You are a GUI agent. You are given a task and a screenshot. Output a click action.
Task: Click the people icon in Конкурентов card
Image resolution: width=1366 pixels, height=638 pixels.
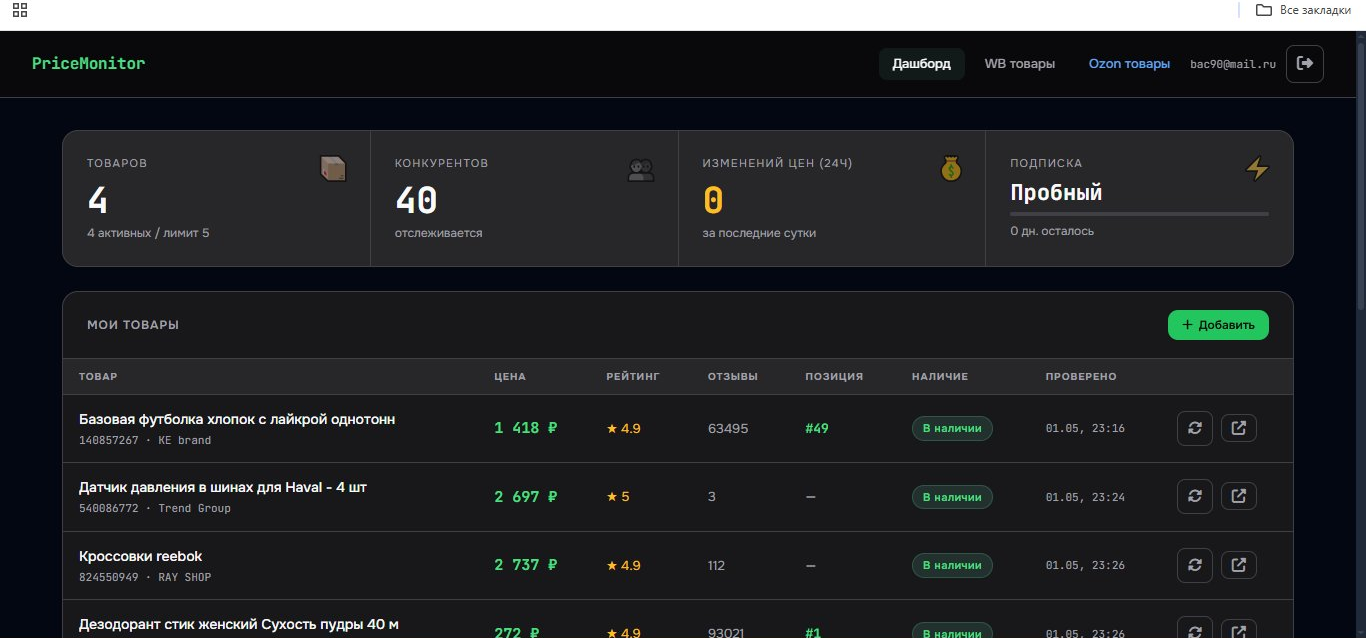coord(641,170)
